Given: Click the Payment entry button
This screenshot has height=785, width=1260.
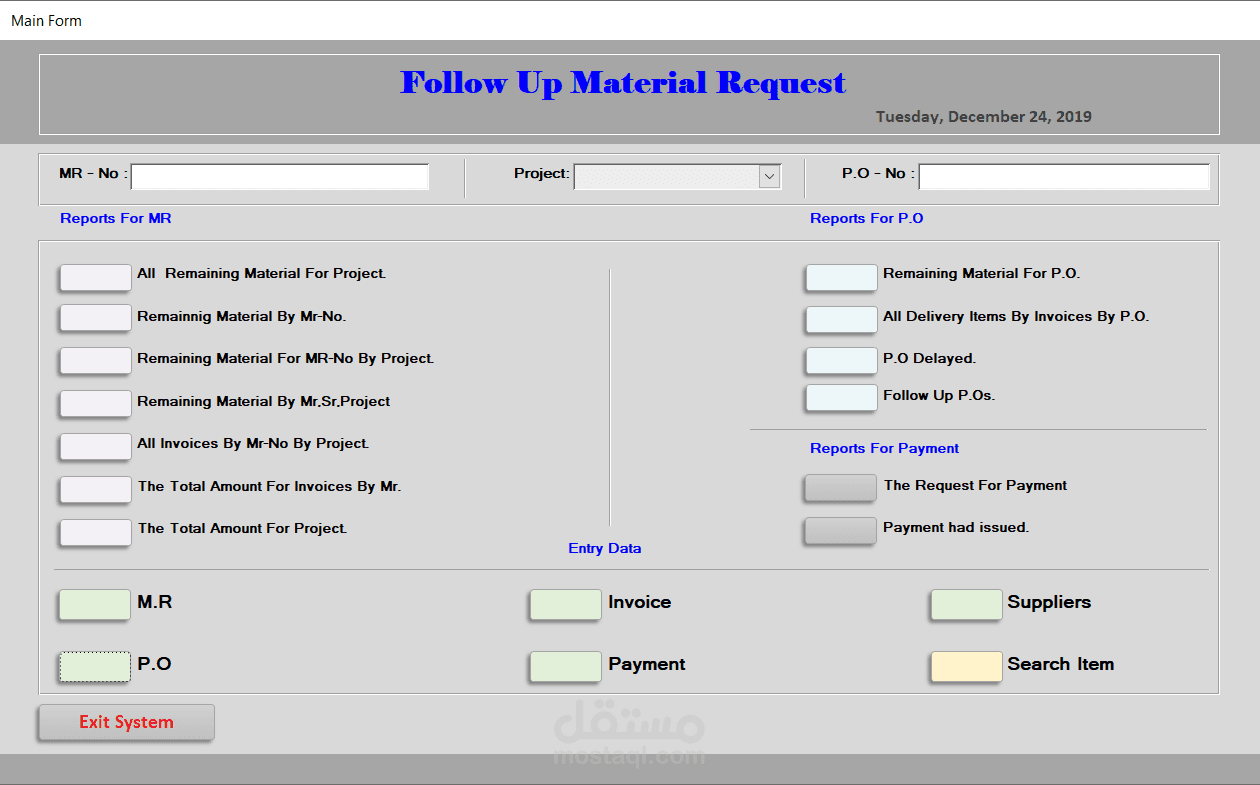Looking at the screenshot, I should pos(566,667).
